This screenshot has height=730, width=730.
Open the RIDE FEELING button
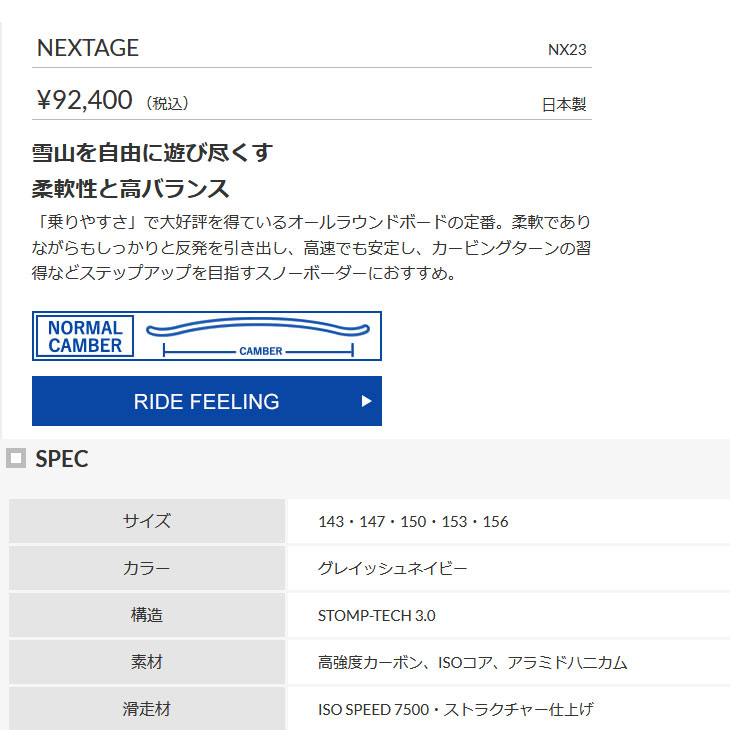[x=207, y=401]
